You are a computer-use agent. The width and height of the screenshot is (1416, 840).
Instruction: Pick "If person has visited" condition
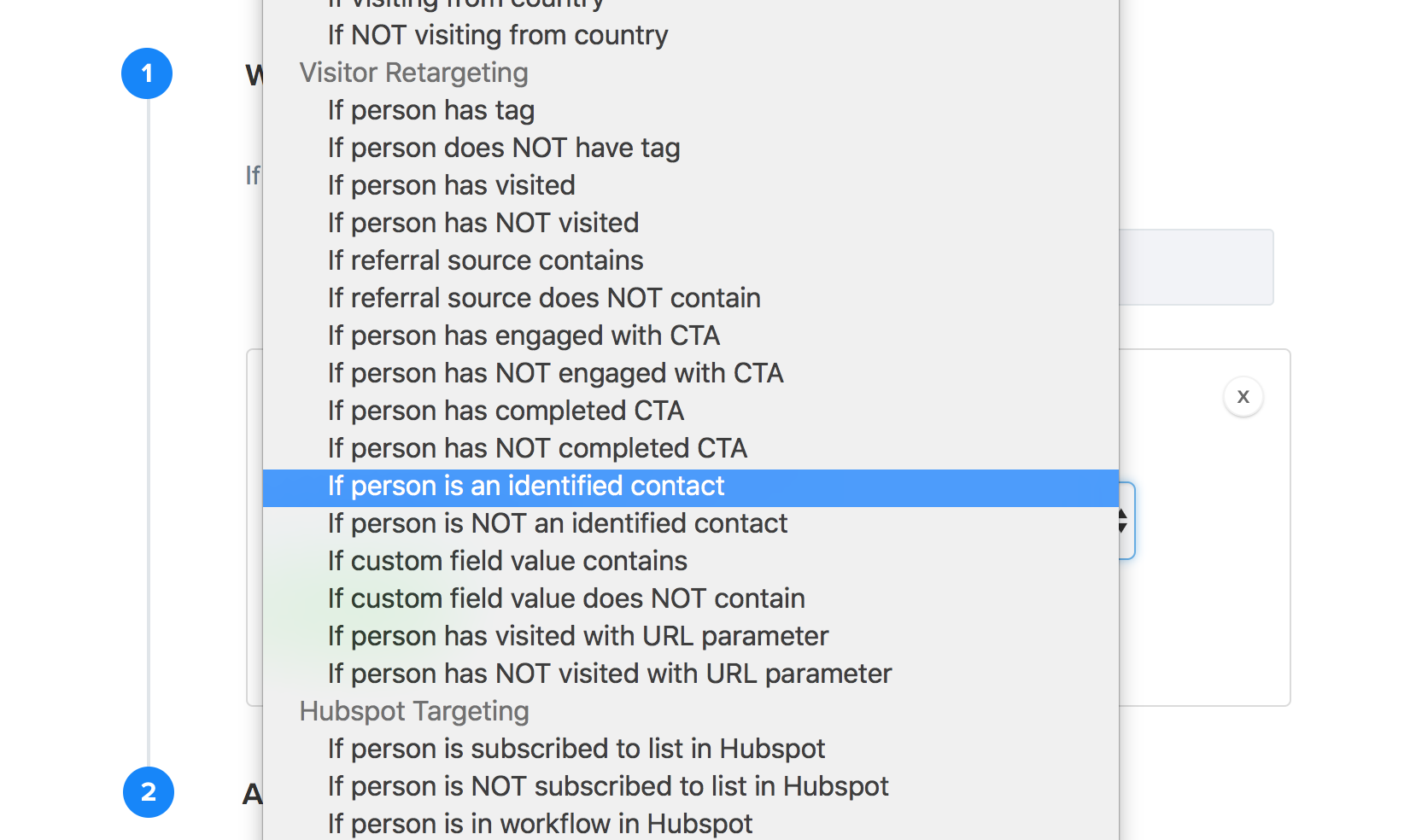pyautogui.click(x=451, y=185)
